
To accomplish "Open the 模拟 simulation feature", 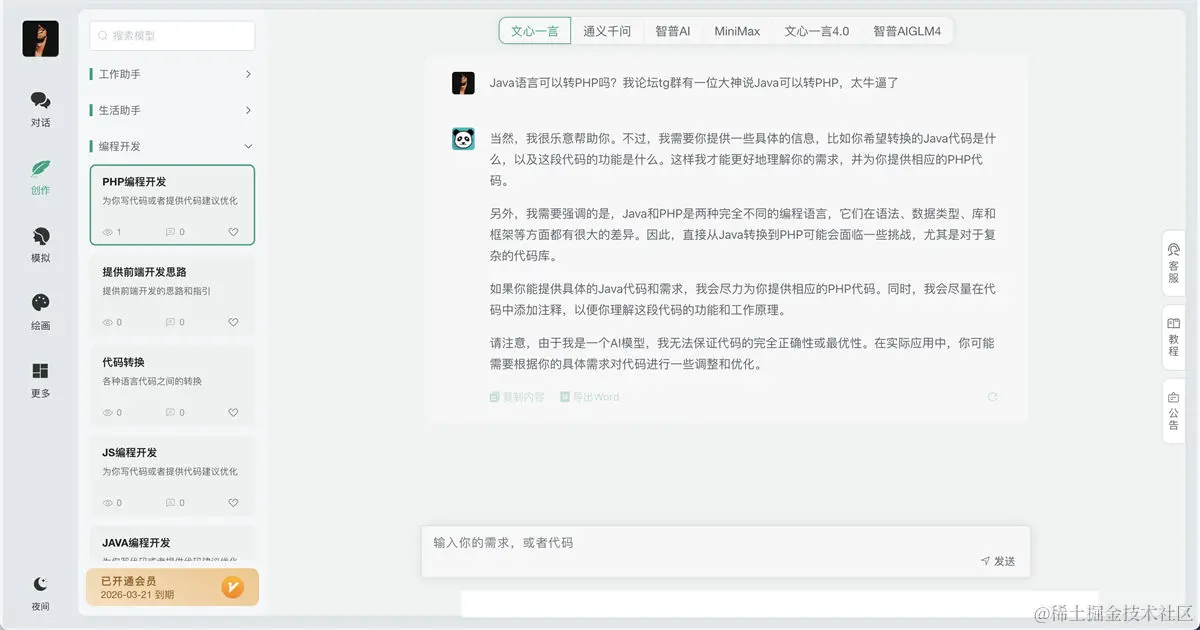I will coord(39,243).
